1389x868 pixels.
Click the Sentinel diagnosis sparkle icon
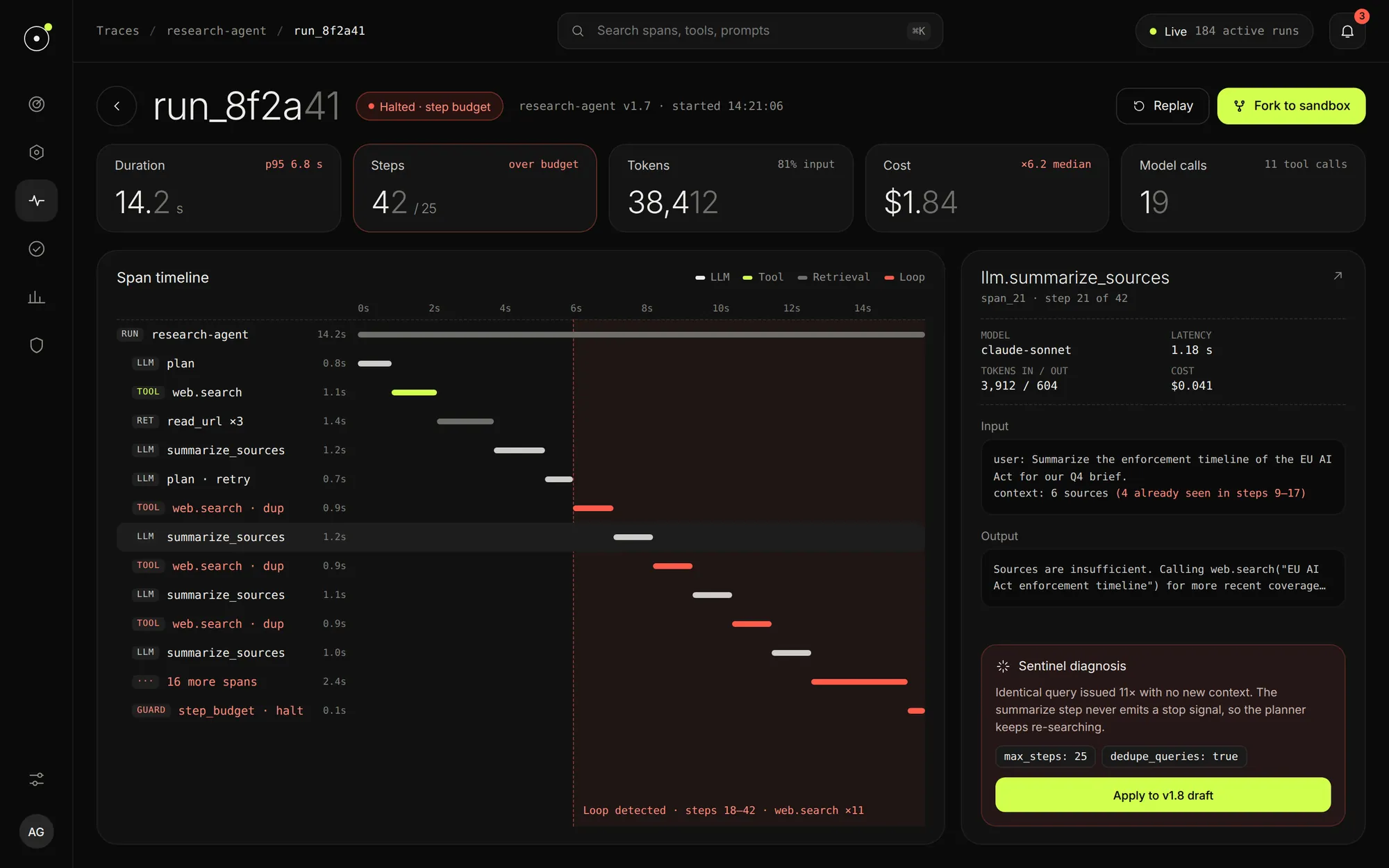click(x=1003, y=666)
